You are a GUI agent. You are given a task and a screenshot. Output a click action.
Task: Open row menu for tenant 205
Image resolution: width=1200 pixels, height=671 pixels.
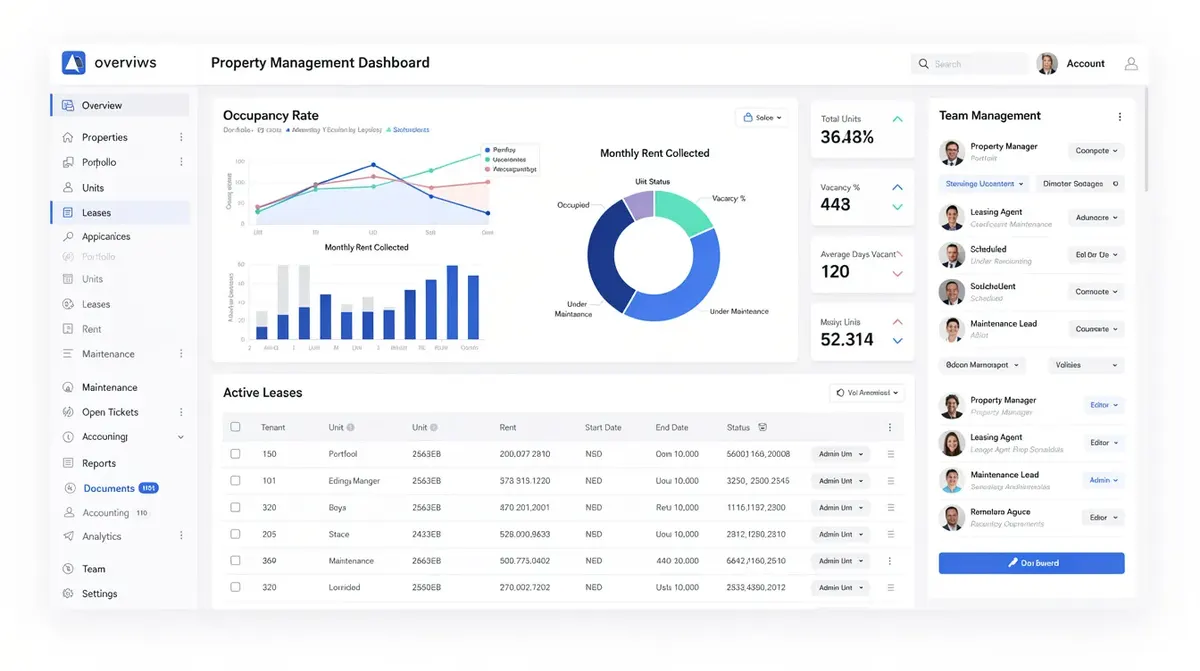click(x=890, y=534)
